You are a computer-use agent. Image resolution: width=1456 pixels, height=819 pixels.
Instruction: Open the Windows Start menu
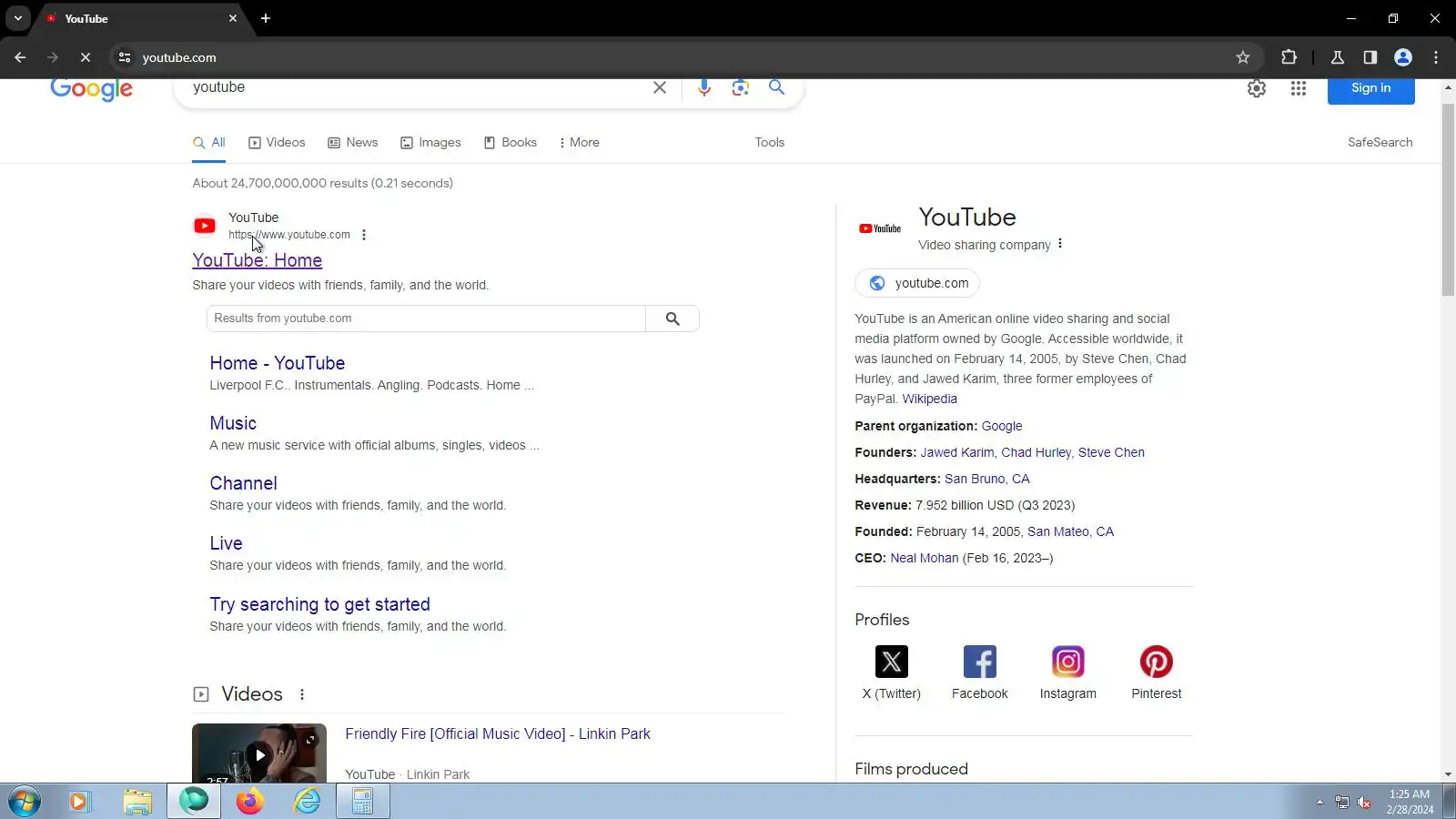(25, 802)
